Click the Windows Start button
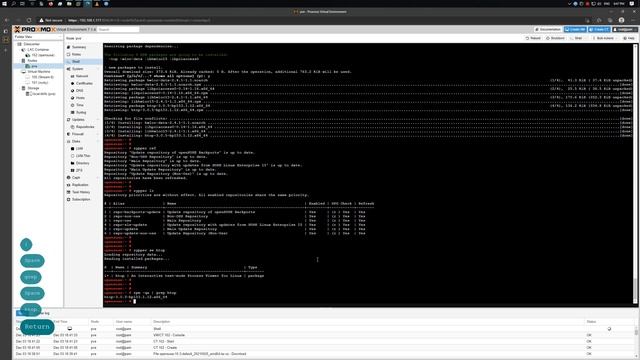This screenshot has width=640, height=360. [4, 4]
